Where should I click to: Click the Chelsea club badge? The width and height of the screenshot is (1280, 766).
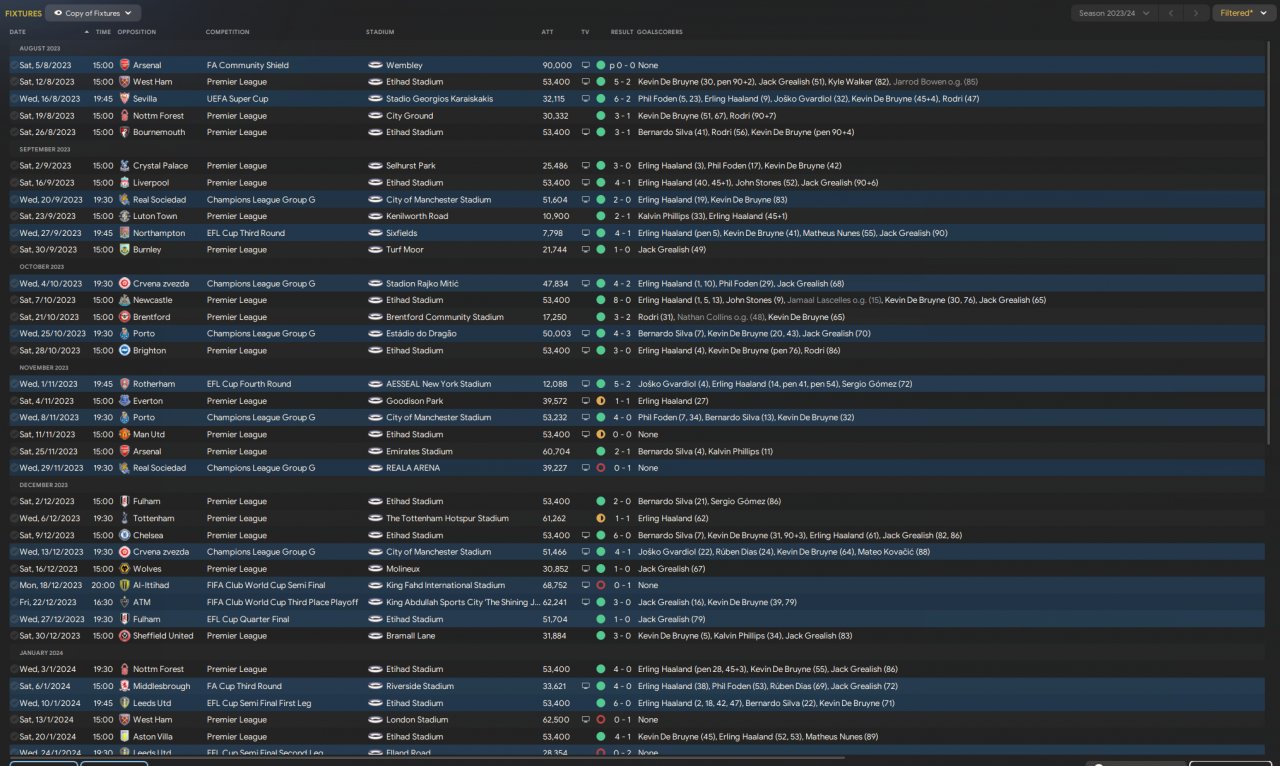click(124, 535)
